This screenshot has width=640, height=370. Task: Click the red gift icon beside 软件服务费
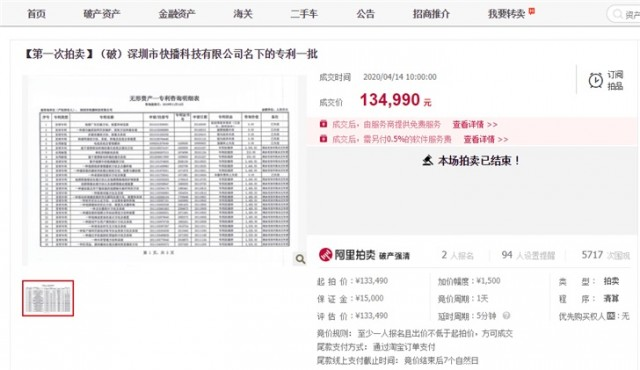click(323, 139)
